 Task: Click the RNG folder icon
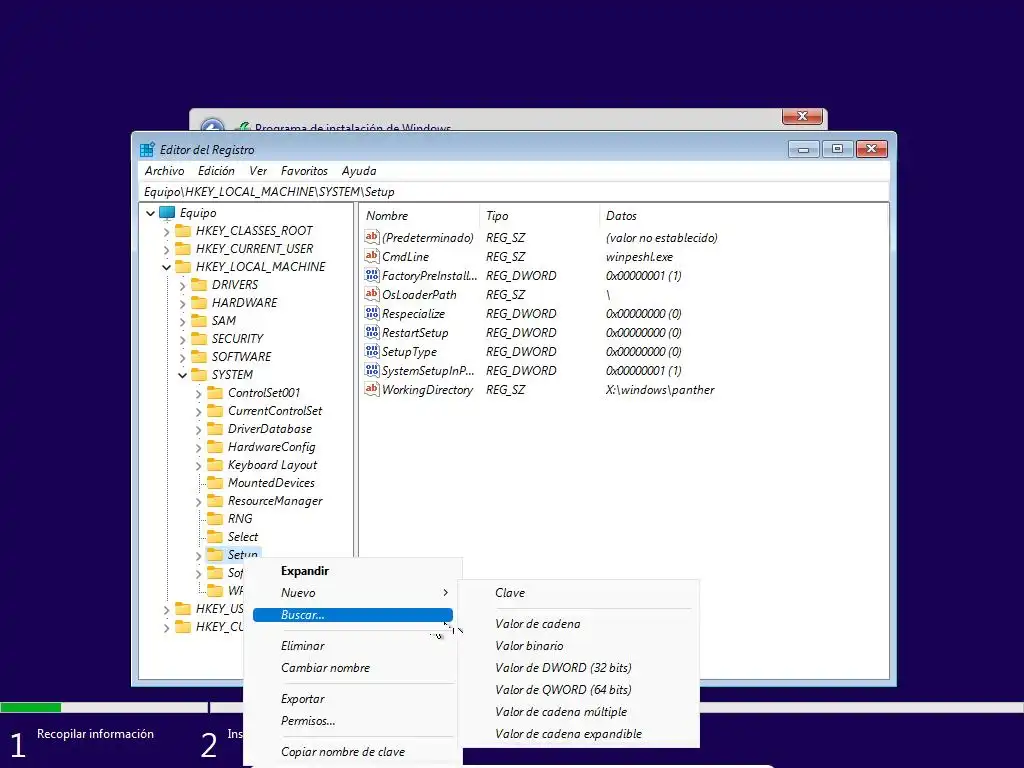(215, 519)
